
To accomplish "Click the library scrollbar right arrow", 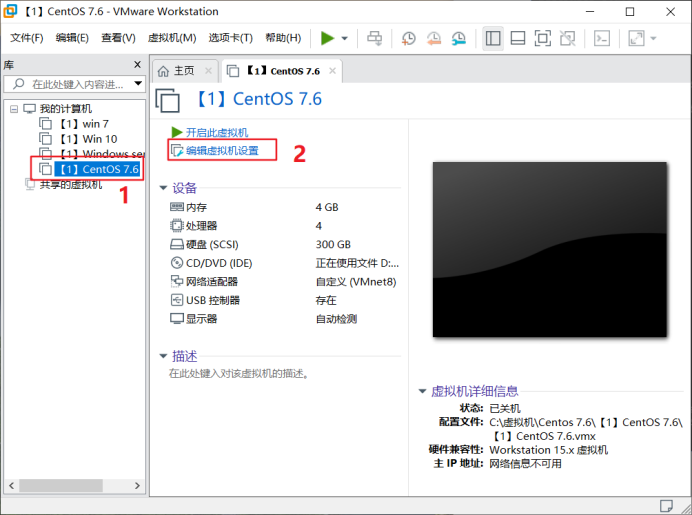I will [x=137, y=485].
